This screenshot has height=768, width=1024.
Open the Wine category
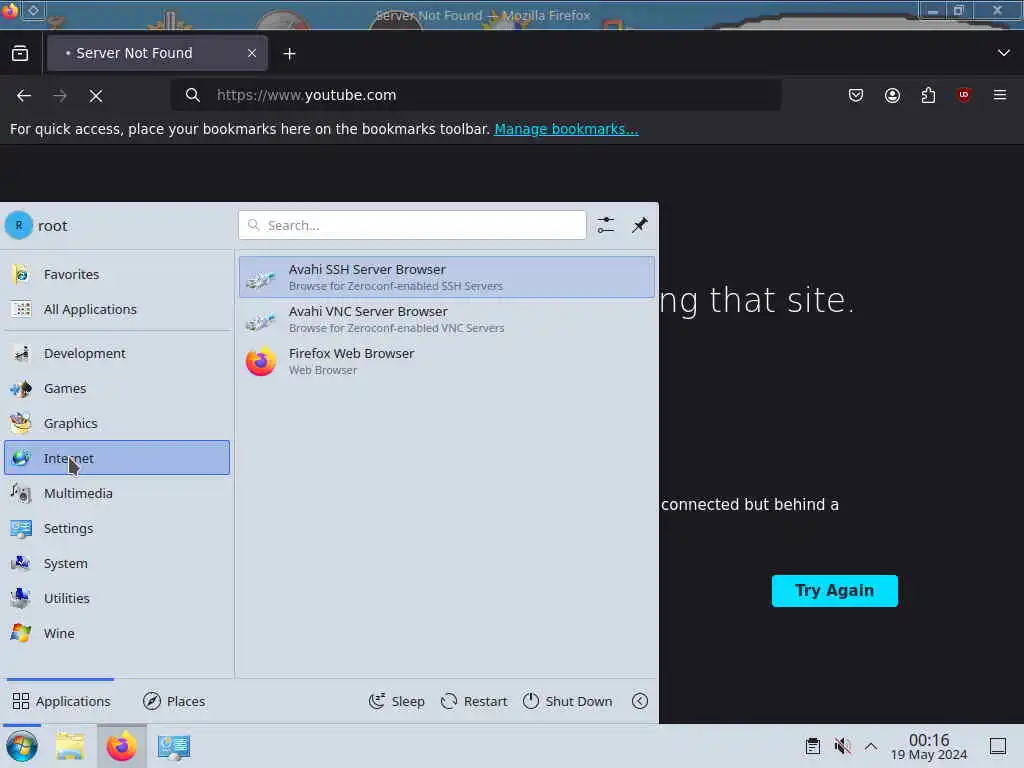tap(117, 633)
